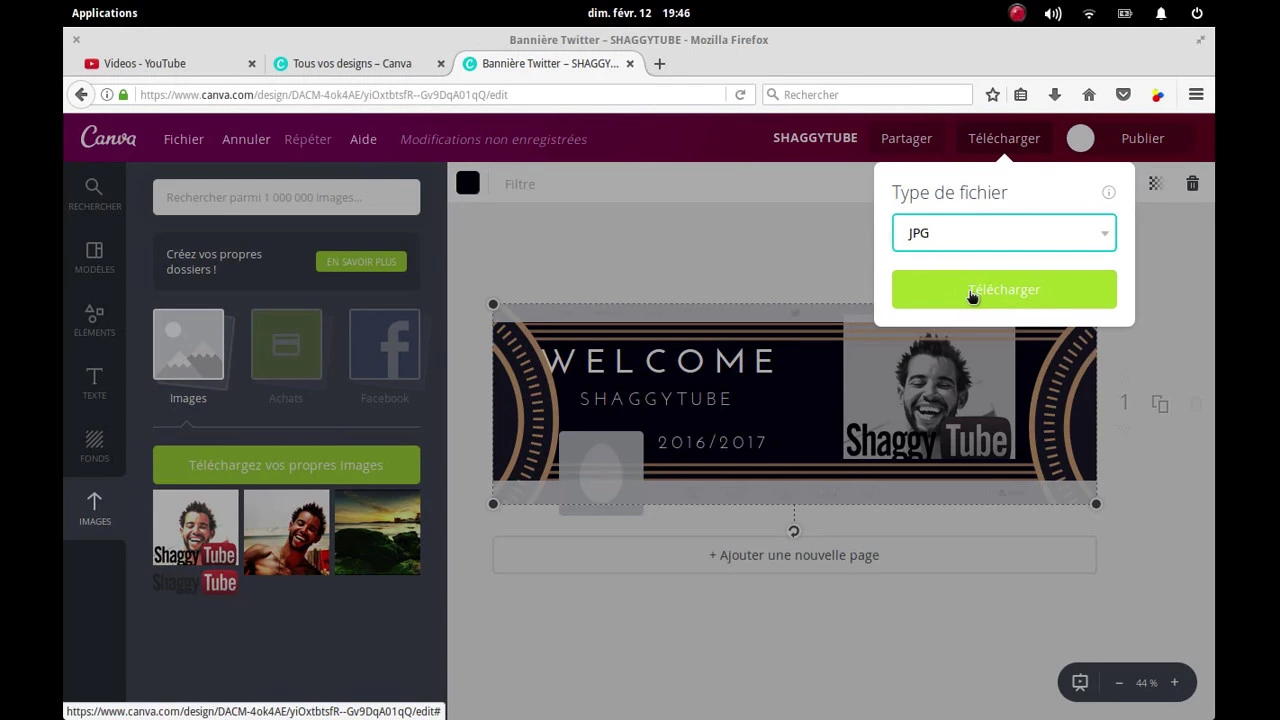Screen dimensions: 1280x720
Task: Click the Filtre option
Action: [x=520, y=184]
